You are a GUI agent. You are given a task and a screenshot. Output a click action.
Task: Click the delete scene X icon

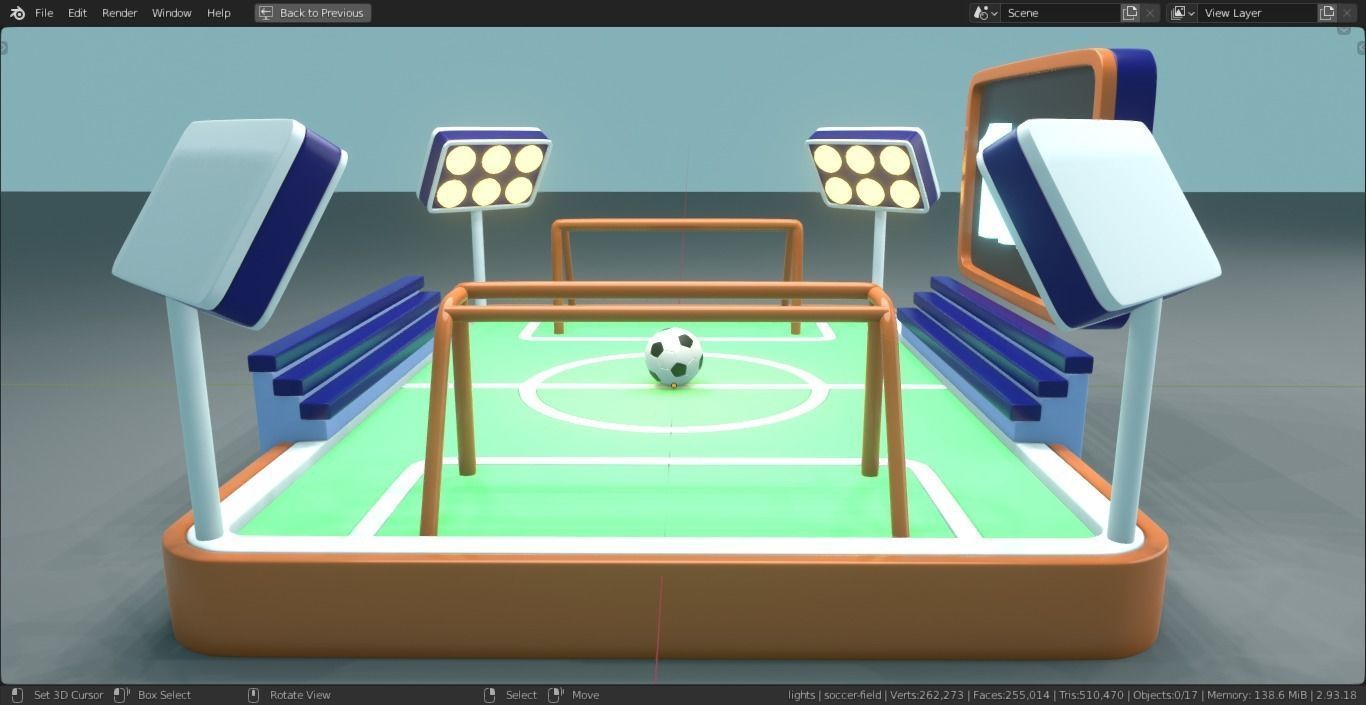coord(1150,13)
